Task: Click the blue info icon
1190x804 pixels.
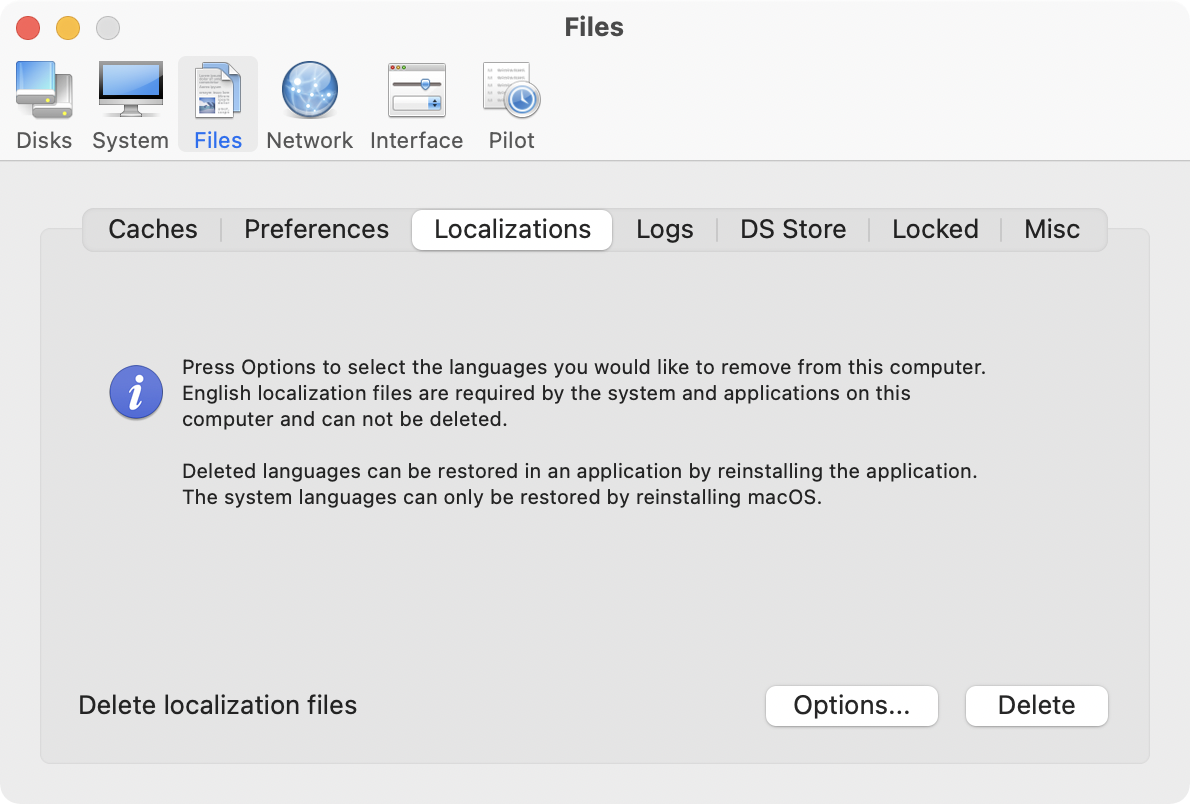Action: point(136,391)
